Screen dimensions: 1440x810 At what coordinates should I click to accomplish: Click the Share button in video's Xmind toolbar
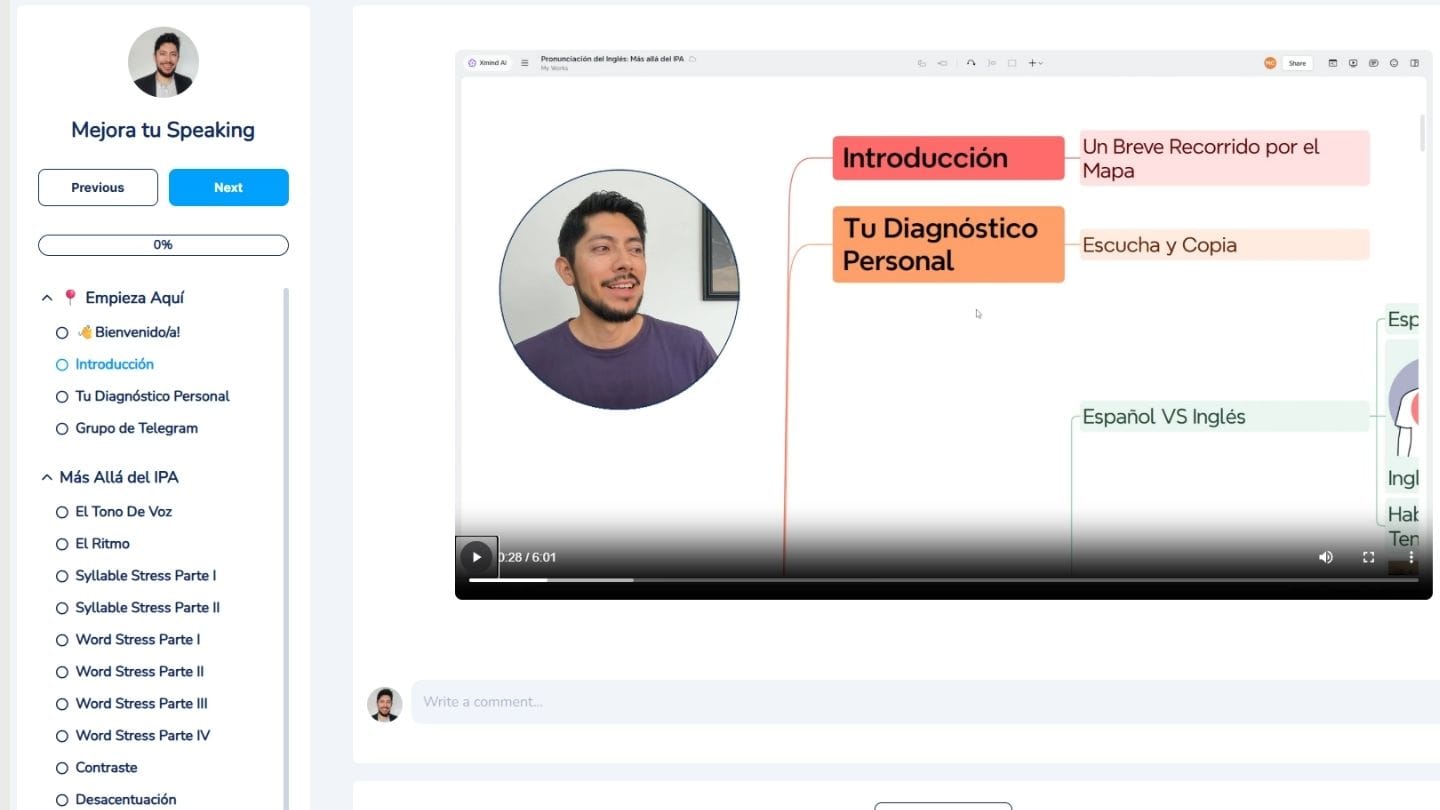point(1297,63)
